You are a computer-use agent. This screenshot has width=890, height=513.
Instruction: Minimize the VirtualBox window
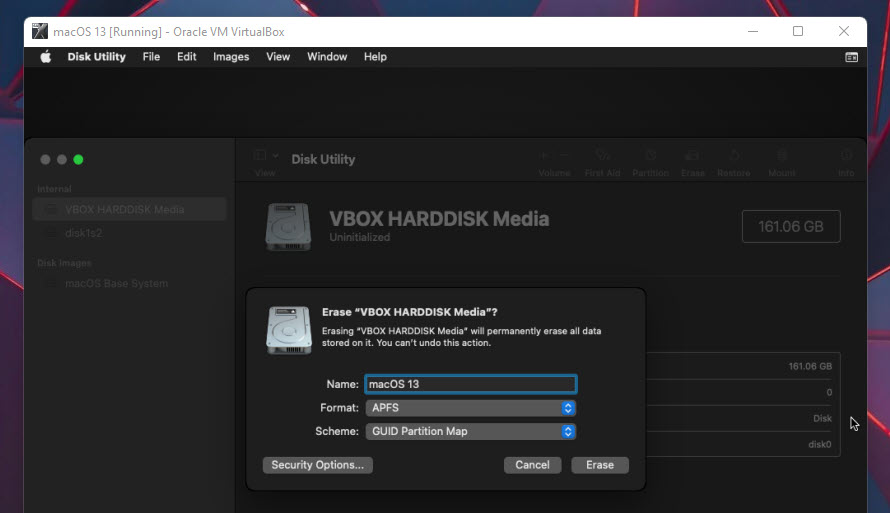(x=753, y=31)
